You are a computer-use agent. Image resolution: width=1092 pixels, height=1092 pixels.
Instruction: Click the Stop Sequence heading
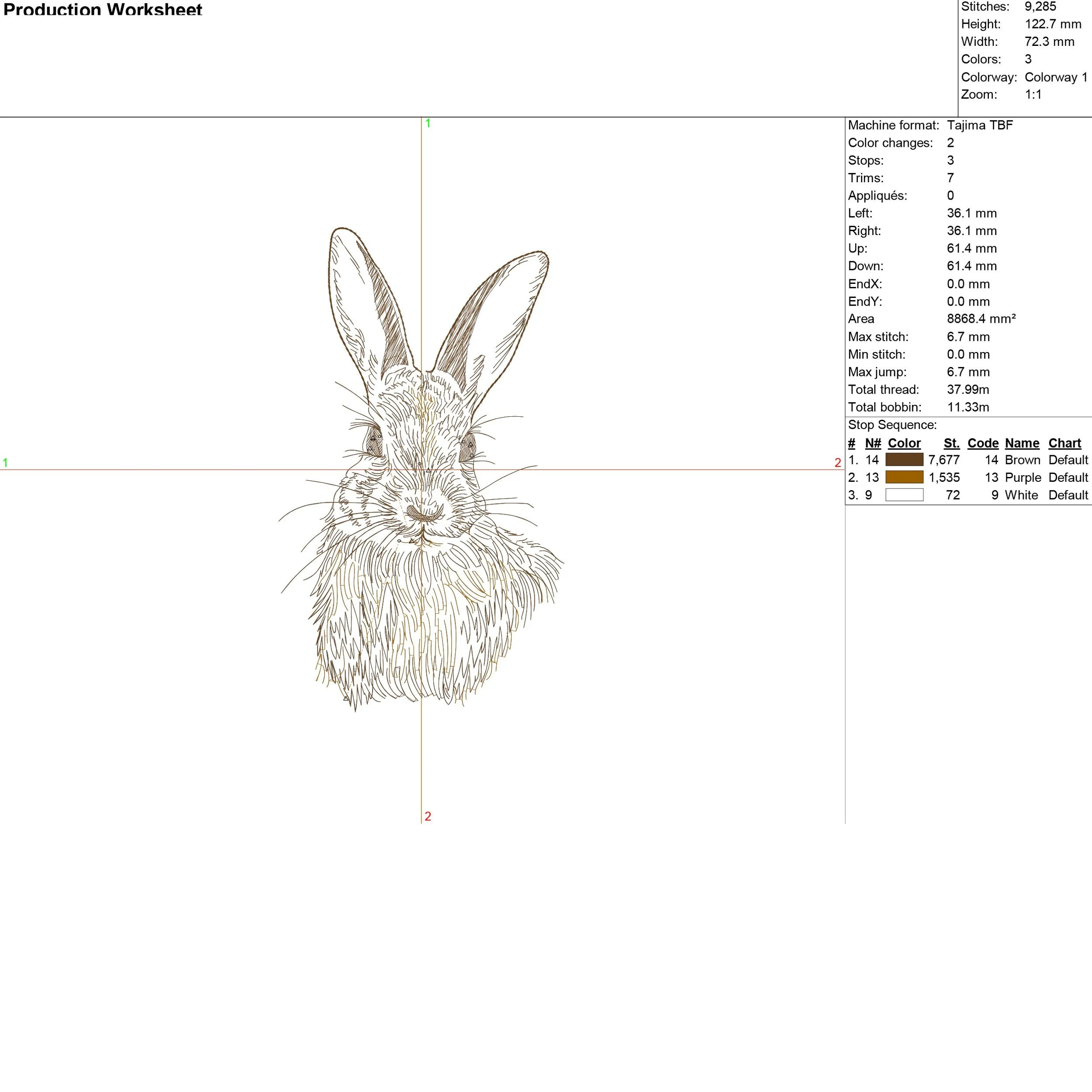point(892,425)
